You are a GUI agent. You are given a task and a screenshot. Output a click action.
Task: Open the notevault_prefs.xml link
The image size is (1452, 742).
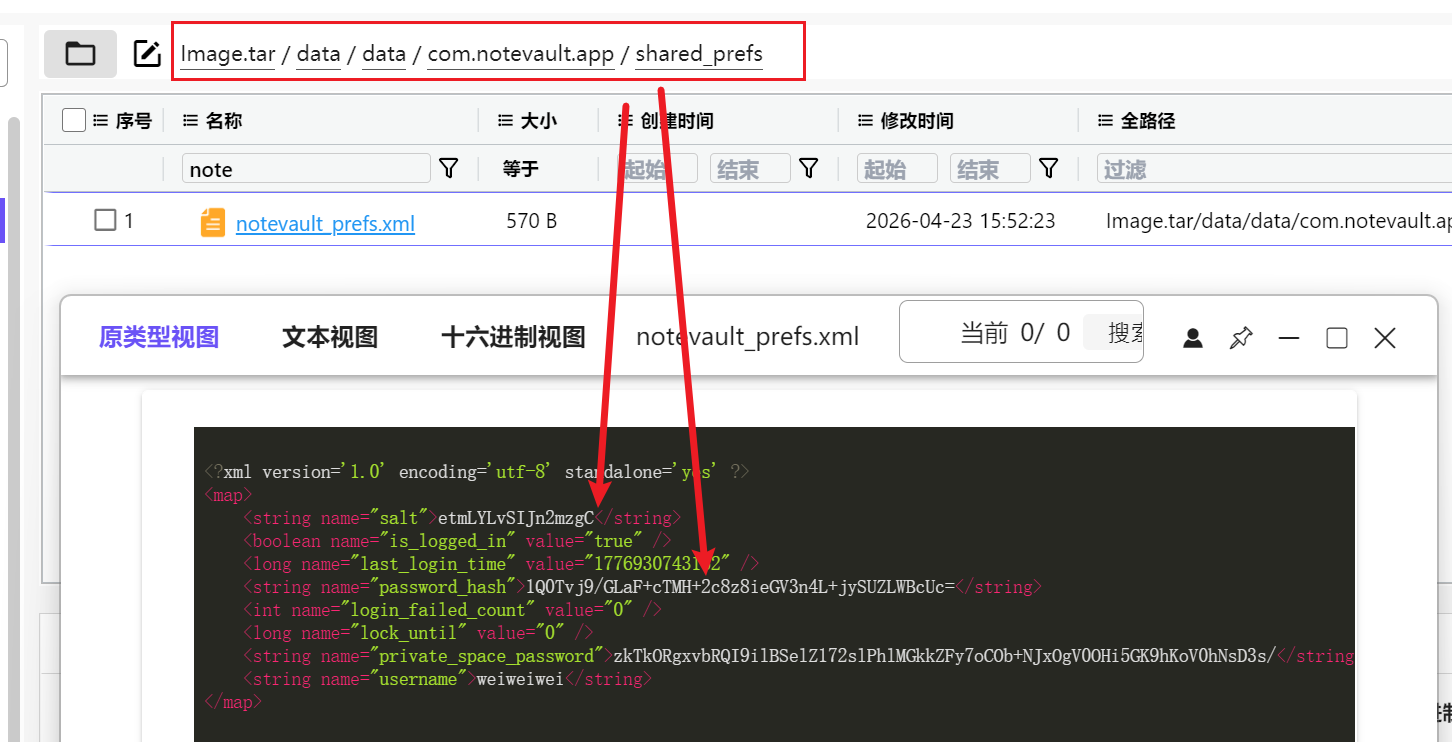[325, 223]
